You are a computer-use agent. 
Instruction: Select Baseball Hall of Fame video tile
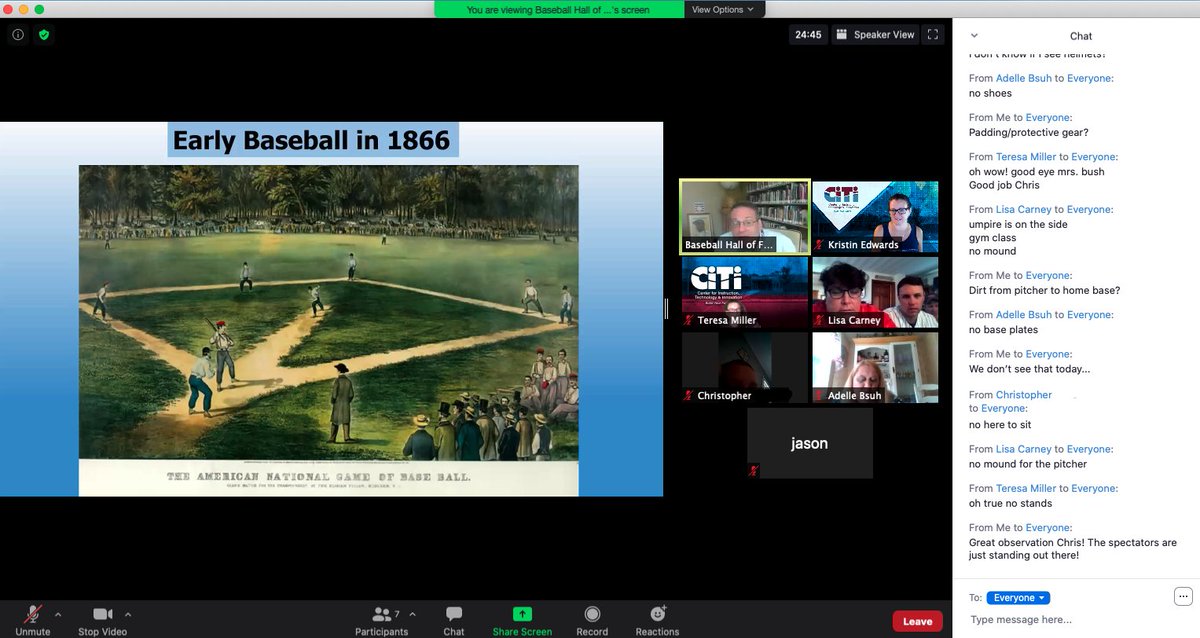click(744, 216)
